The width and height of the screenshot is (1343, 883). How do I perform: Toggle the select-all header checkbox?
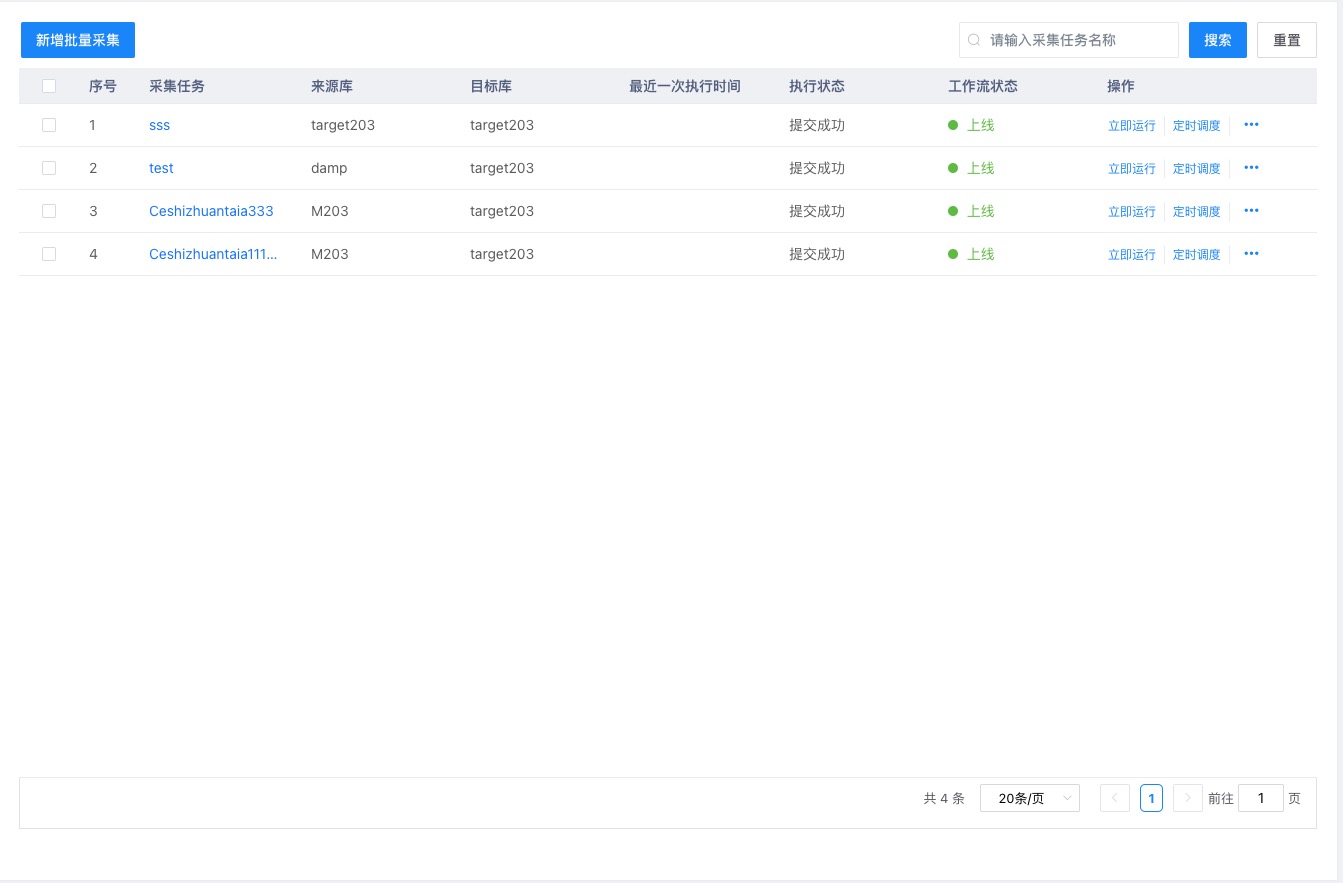point(49,86)
